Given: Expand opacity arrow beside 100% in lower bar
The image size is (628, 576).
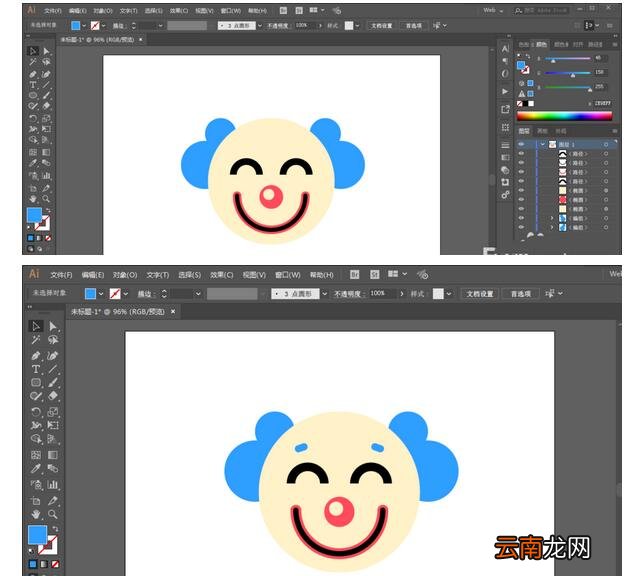Looking at the screenshot, I should coord(402,294).
